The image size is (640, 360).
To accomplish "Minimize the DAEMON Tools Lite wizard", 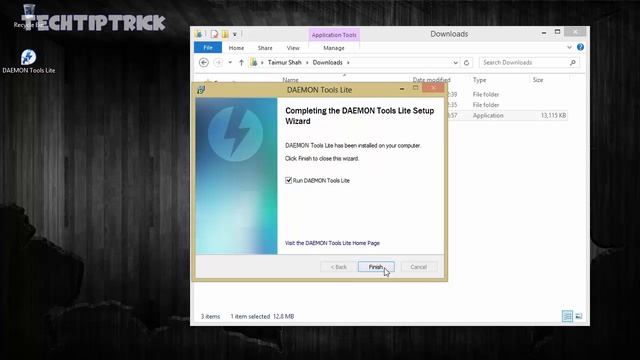I will 402,89.
